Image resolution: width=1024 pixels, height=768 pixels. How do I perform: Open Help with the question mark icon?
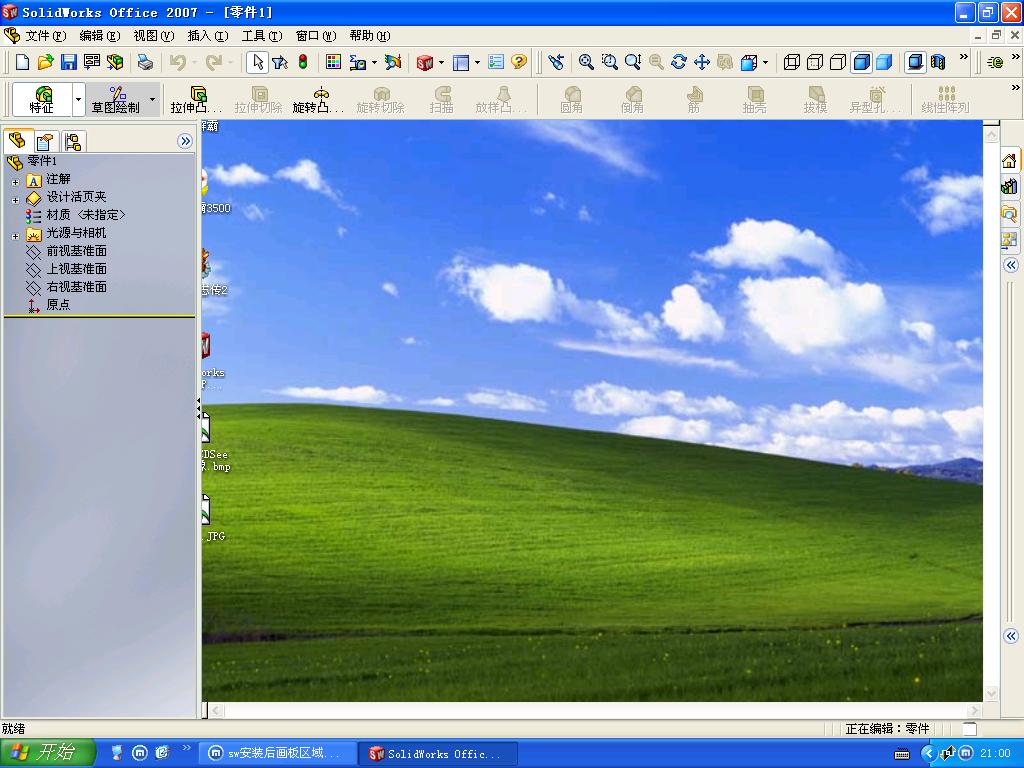(519, 62)
